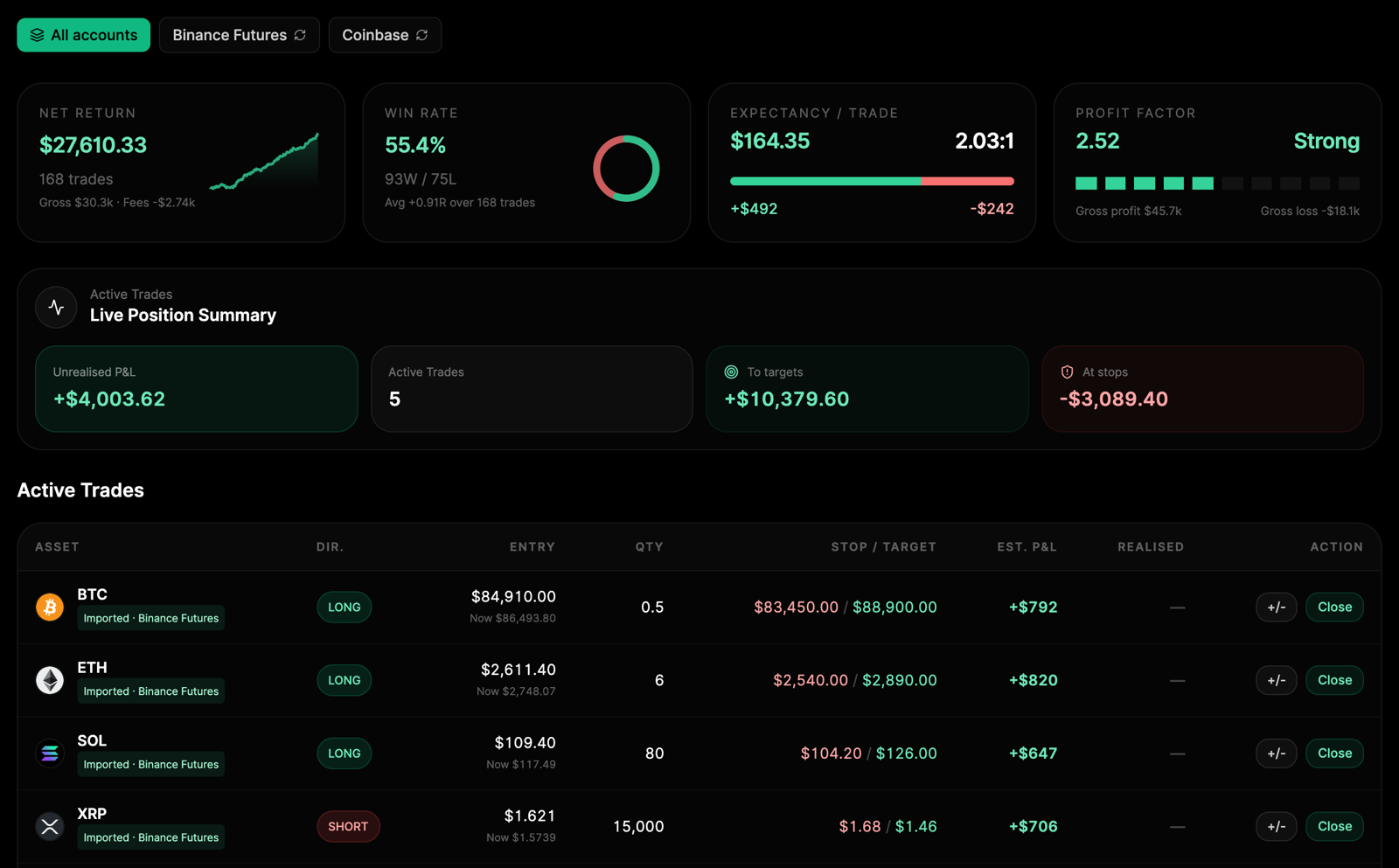Click the win rate donut chart
1399x868 pixels.
coord(626,169)
